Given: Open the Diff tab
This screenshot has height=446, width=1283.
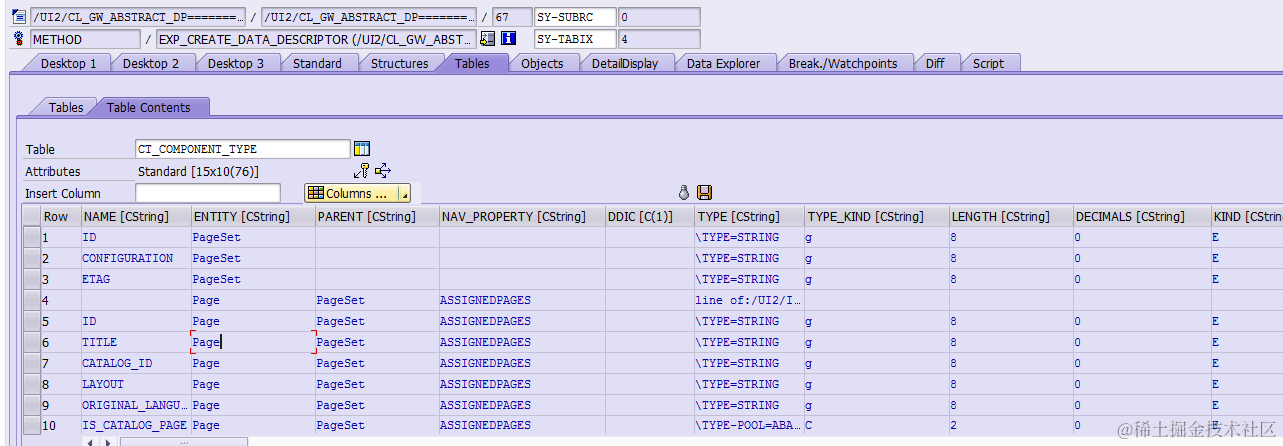Looking at the screenshot, I should coord(935,63).
